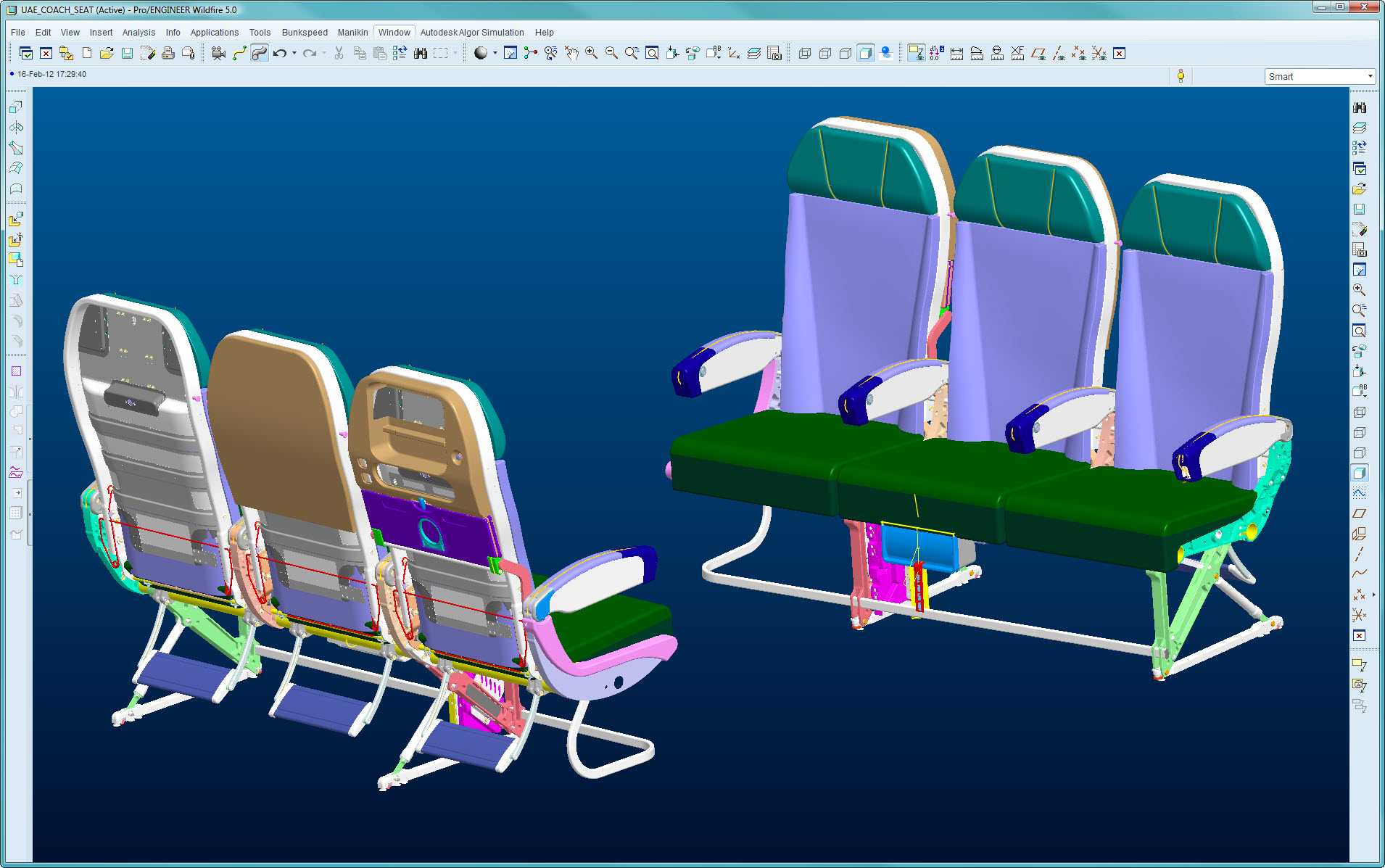1385x868 pixels.
Task: Open the Bunkspeed menu
Action: tap(305, 33)
